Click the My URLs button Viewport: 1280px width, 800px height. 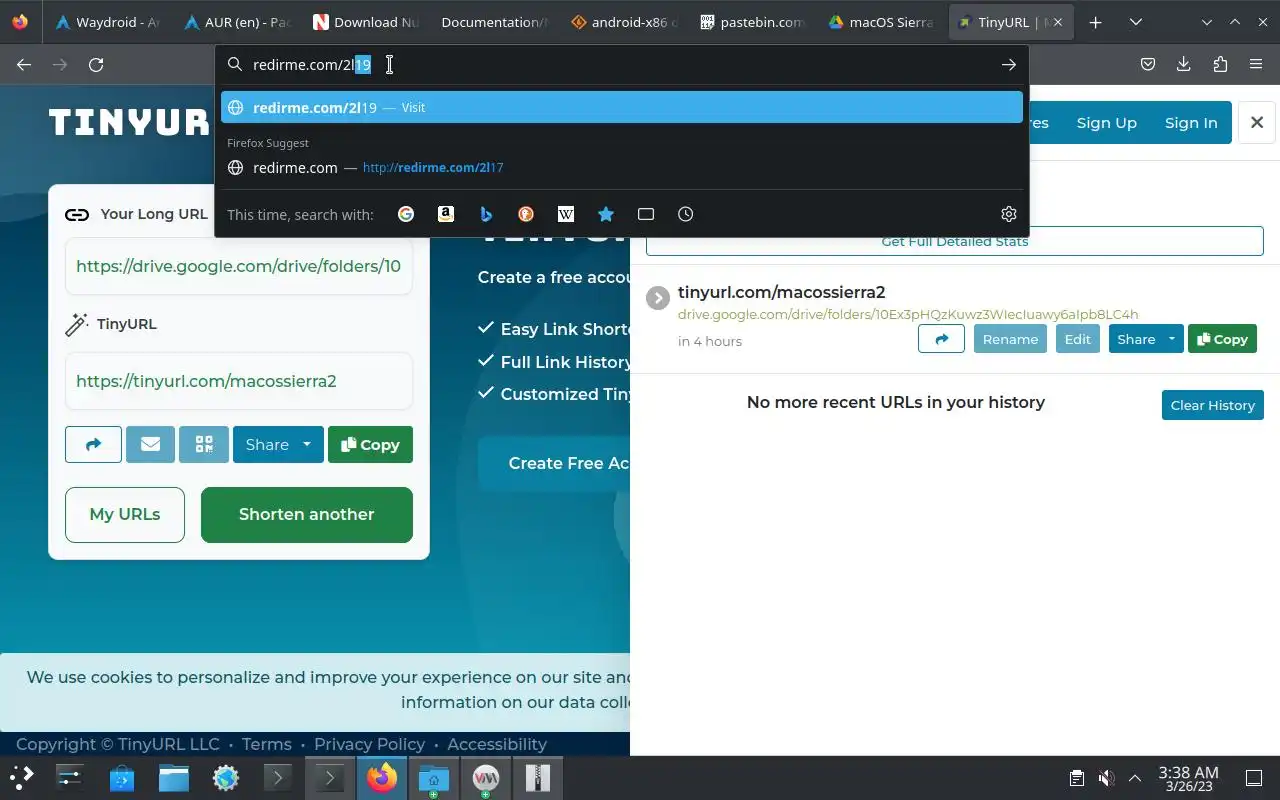(x=125, y=514)
